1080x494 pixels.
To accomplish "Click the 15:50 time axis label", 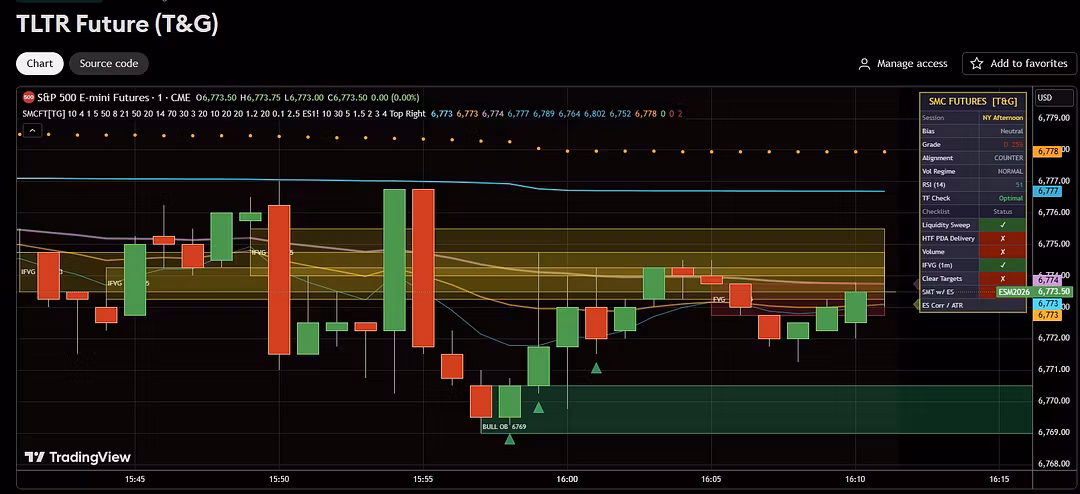I will pyautogui.click(x=279, y=478).
